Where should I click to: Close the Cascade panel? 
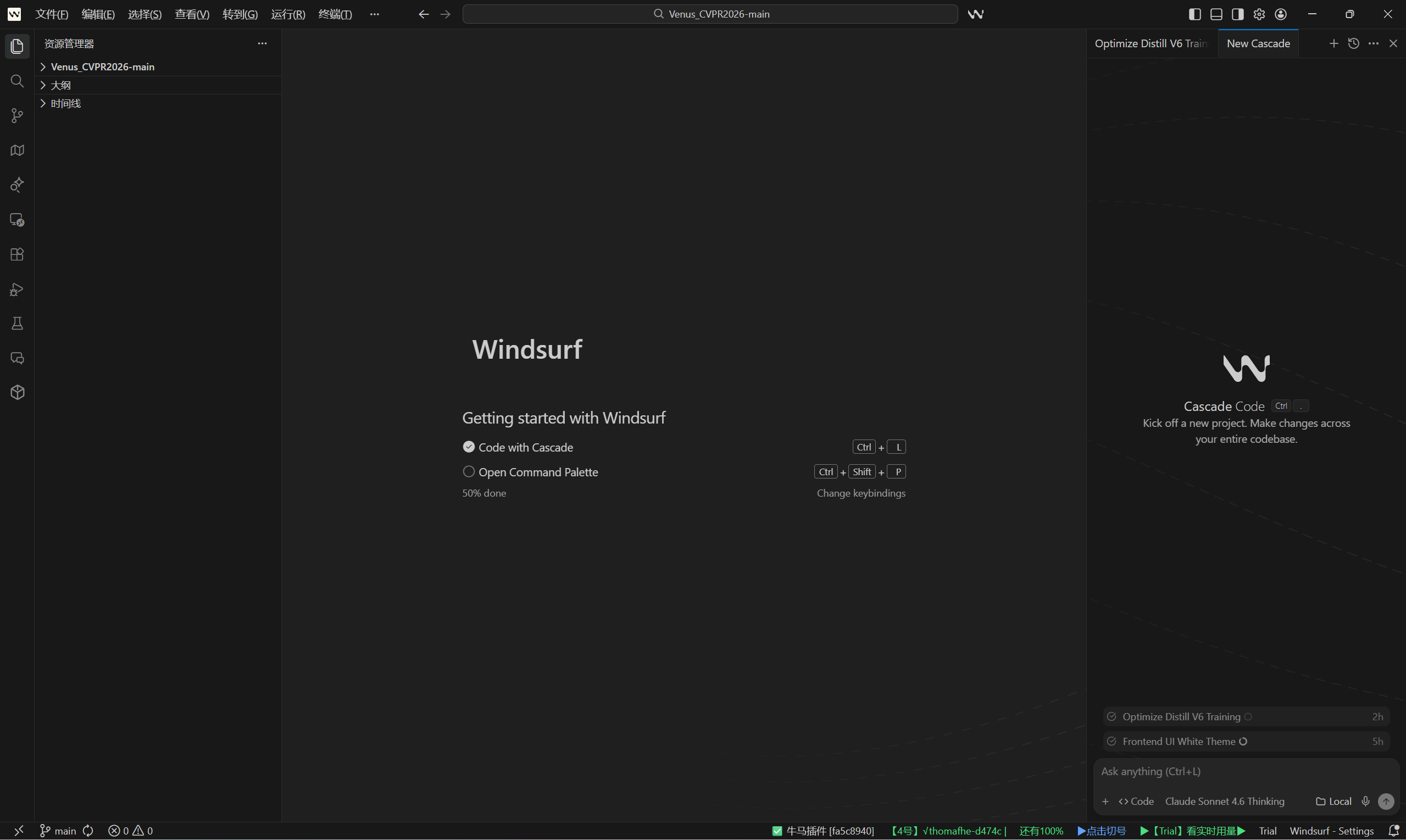[1393, 43]
